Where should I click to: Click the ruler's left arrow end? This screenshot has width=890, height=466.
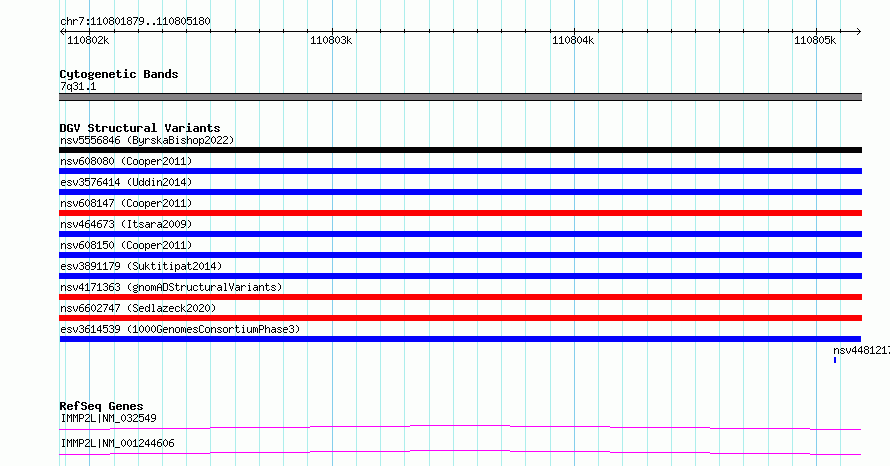coord(62,32)
